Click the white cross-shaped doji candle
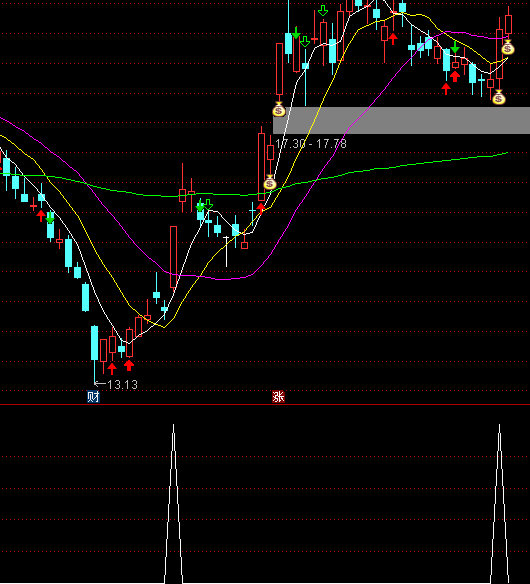The image size is (530, 584). point(226,251)
